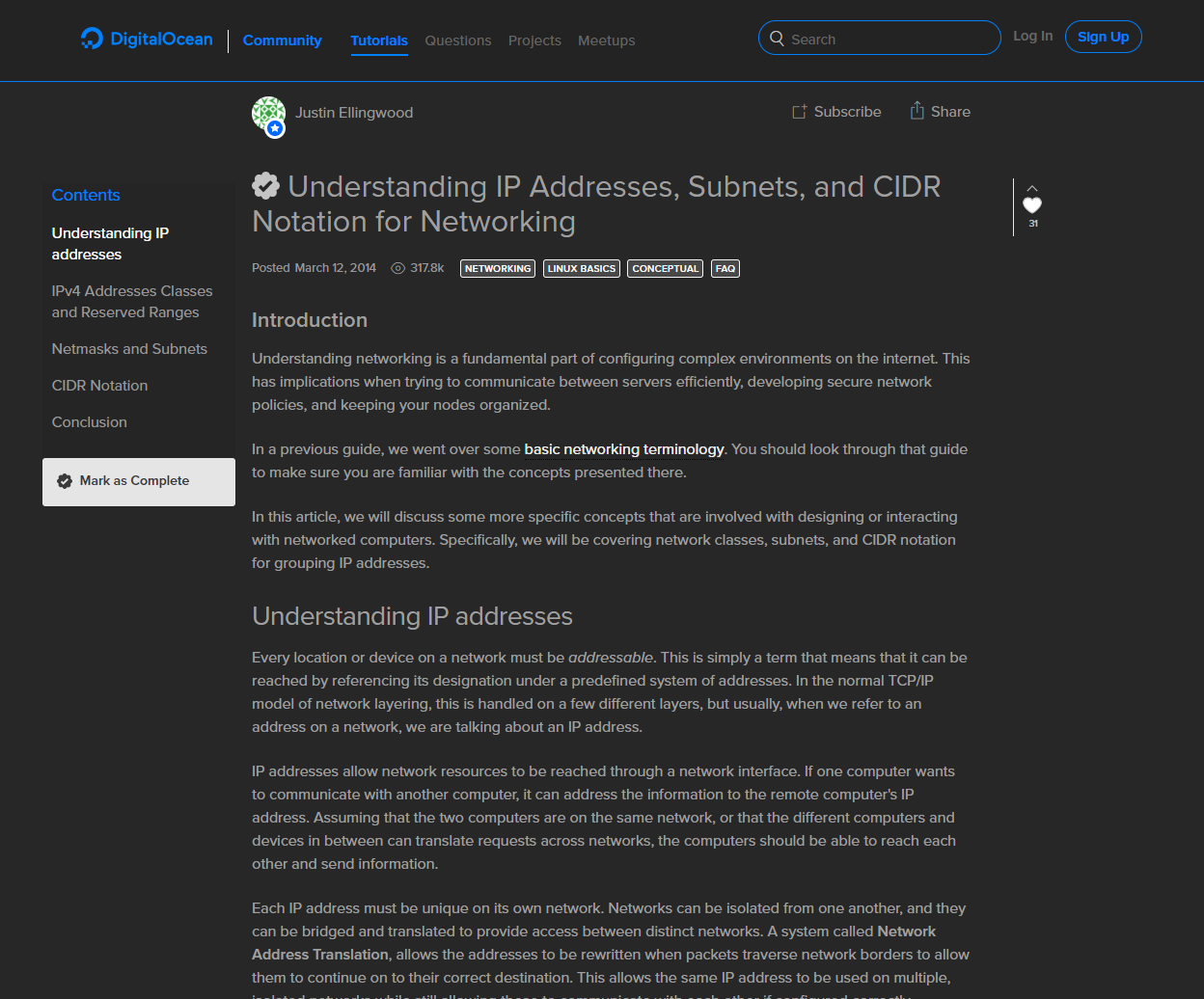Click the views eye icon
Image resolution: width=1204 pixels, height=999 pixels.
pyautogui.click(x=397, y=268)
